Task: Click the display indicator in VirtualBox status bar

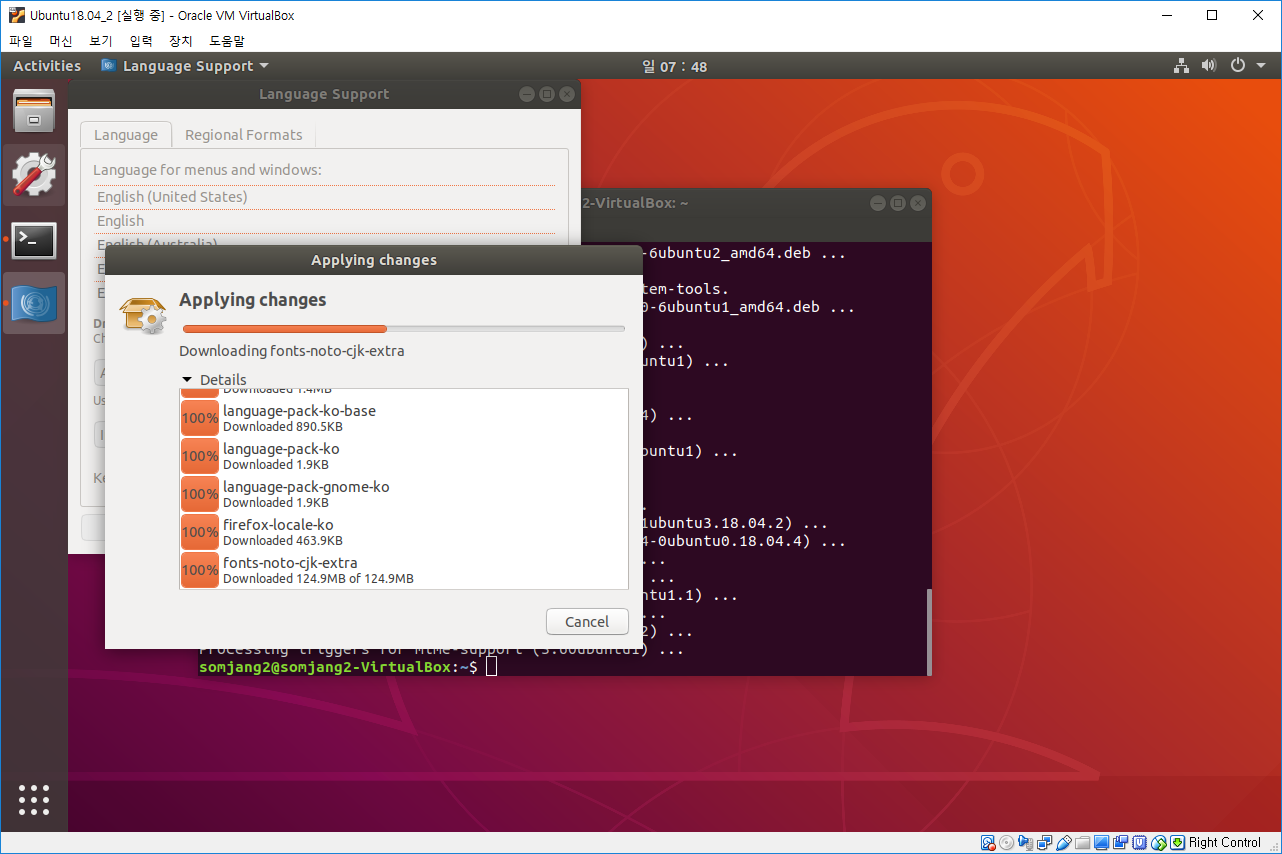Action: tap(1102, 843)
